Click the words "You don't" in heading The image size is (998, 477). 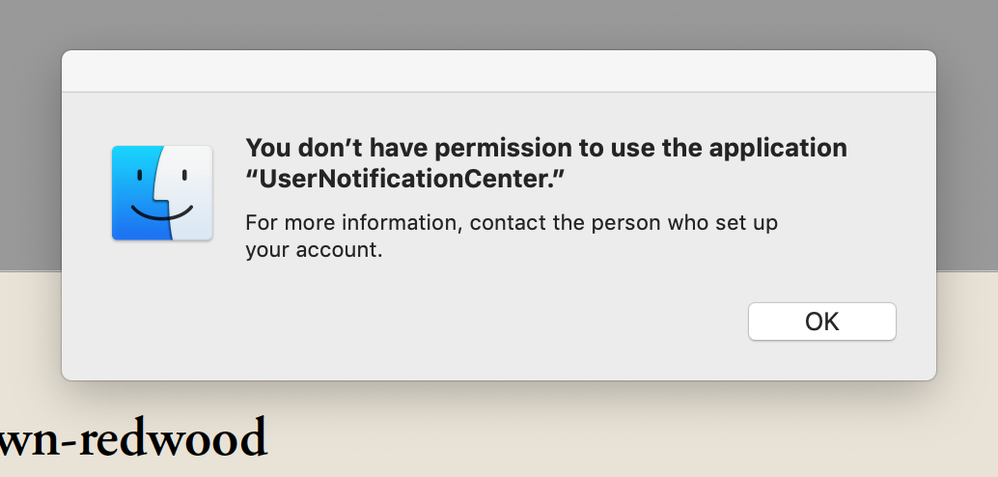click(x=304, y=148)
